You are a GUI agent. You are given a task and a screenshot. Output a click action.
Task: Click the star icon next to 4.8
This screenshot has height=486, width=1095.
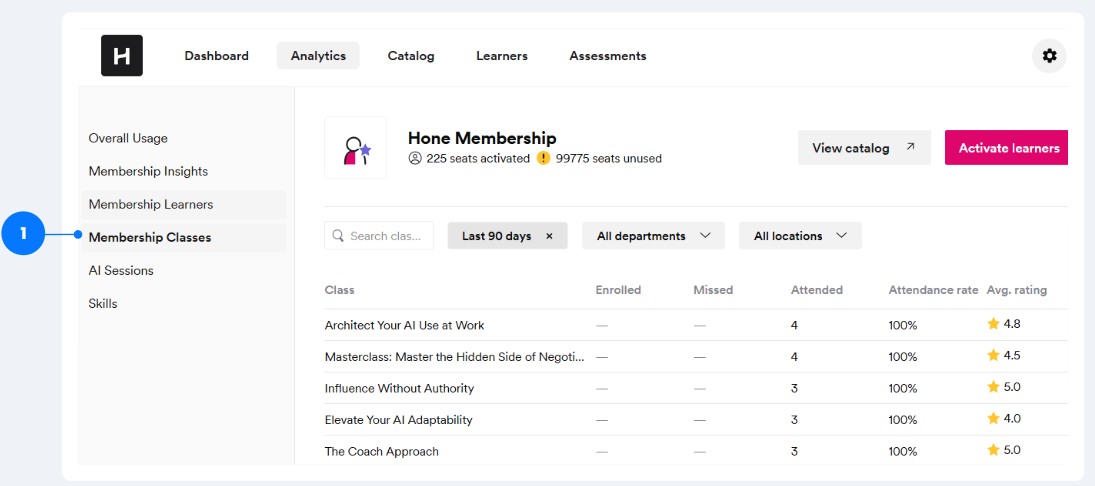[x=993, y=323]
